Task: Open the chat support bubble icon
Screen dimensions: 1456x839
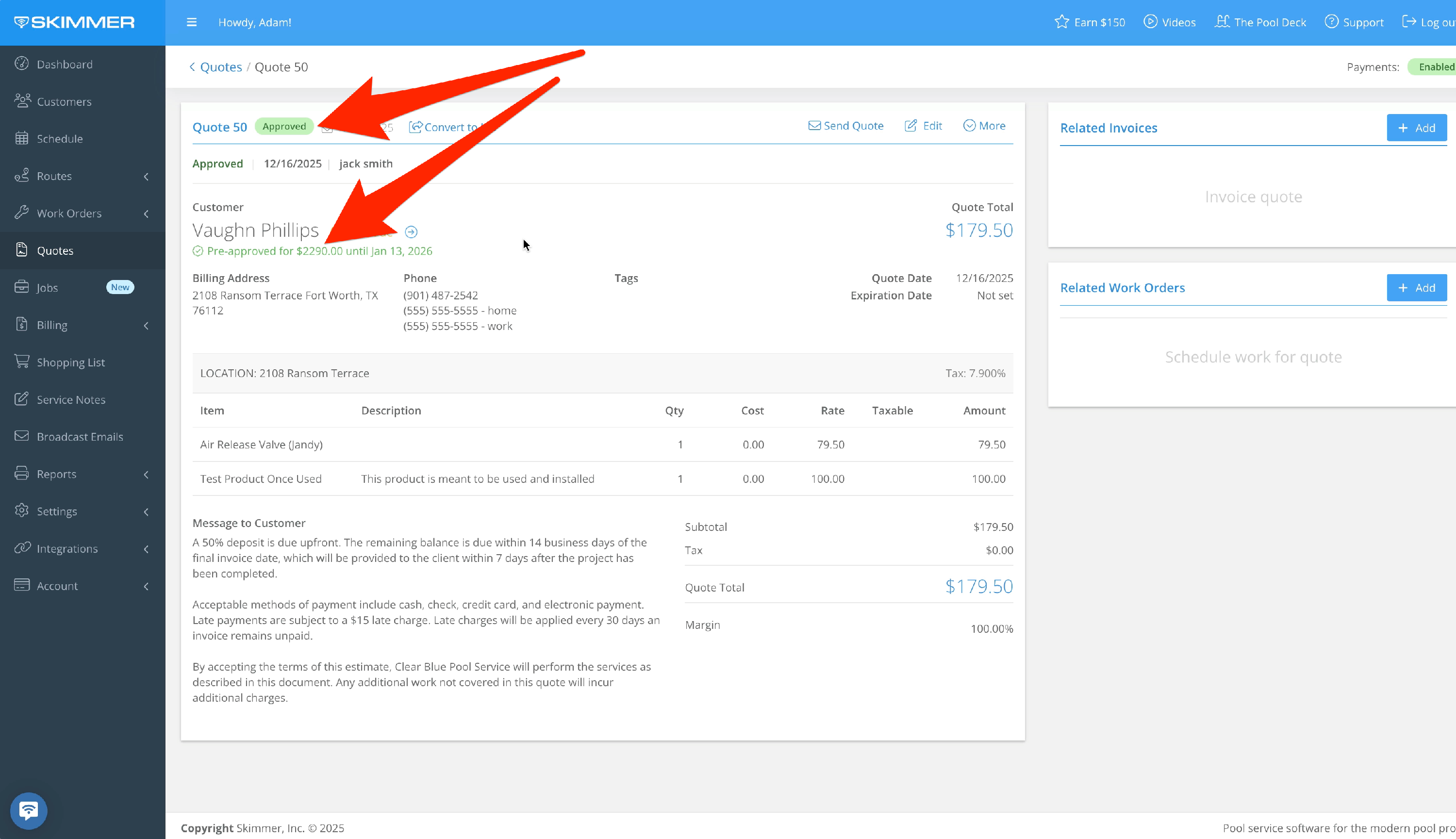Action: [x=28, y=811]
